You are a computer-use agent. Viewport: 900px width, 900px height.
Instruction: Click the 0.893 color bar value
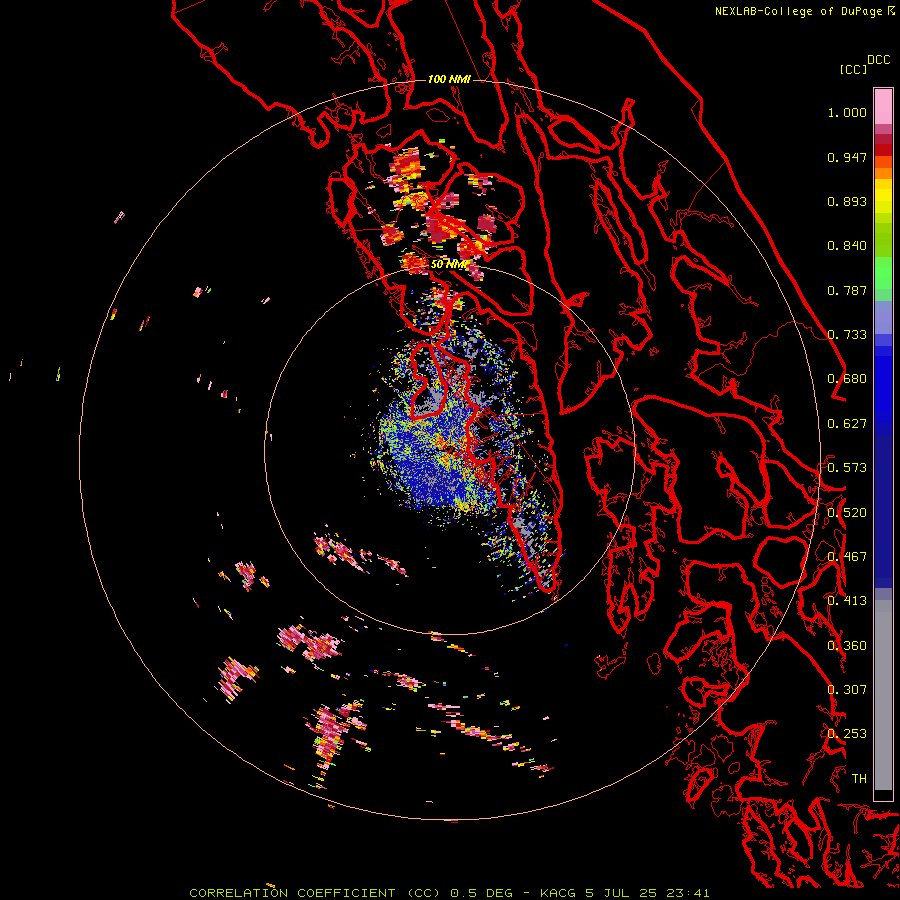pyautogui.click(x=847, y=201)
